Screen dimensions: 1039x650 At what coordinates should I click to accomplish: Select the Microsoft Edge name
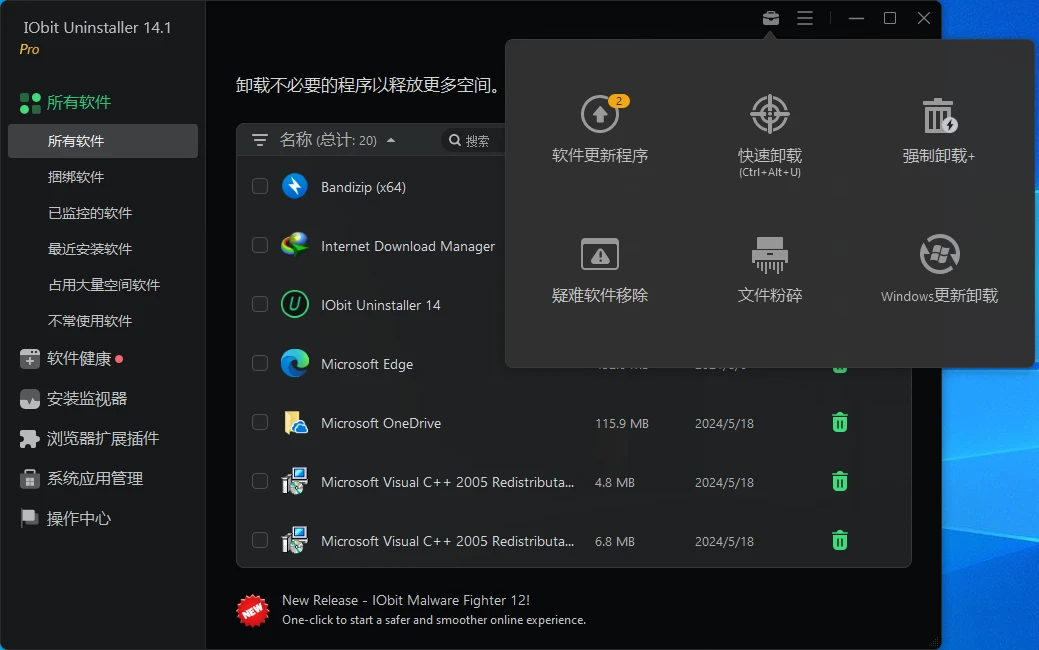[x=366, y=364]
